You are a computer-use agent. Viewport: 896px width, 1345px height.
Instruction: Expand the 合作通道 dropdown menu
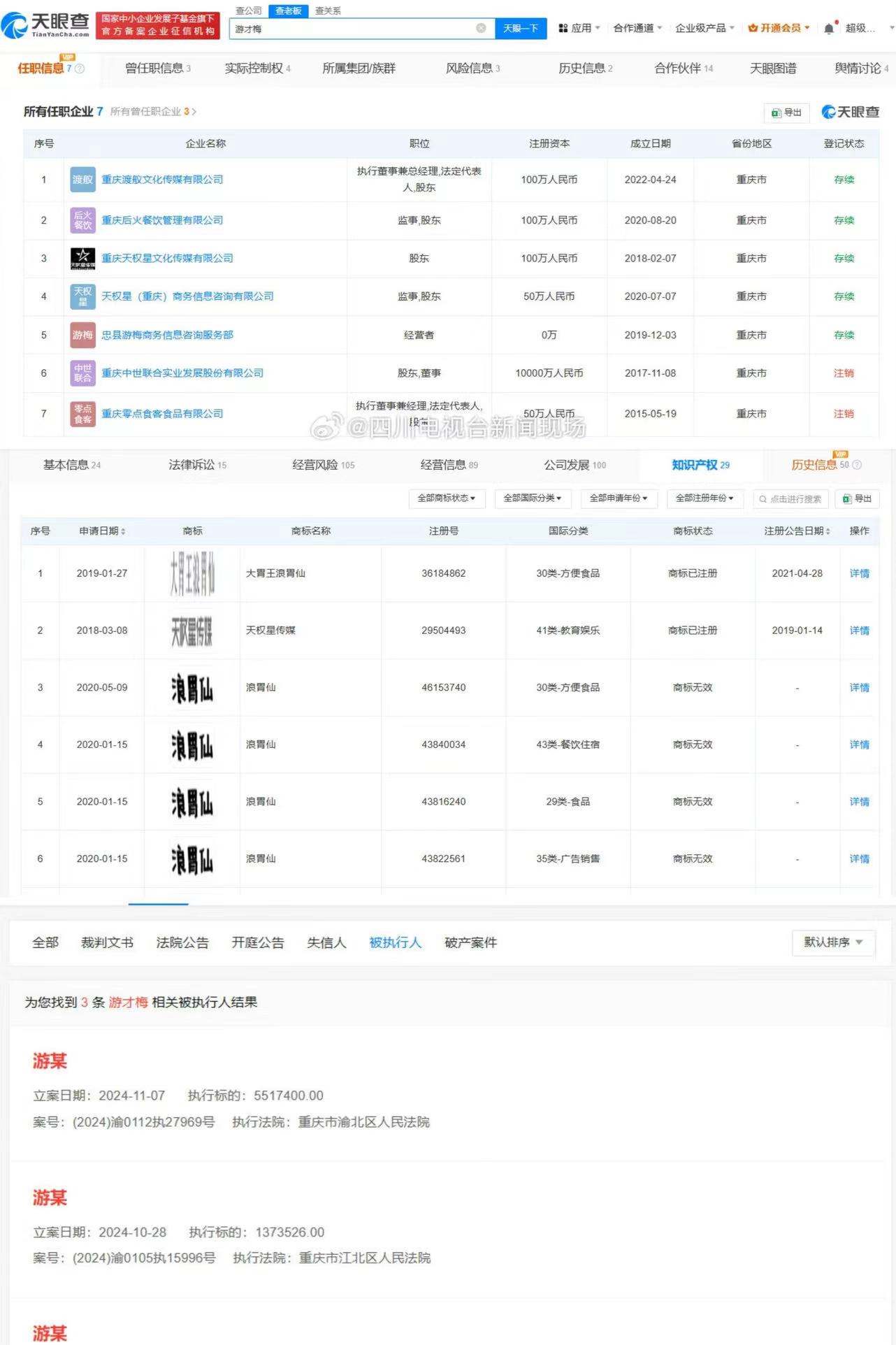[x=660, y=28]
